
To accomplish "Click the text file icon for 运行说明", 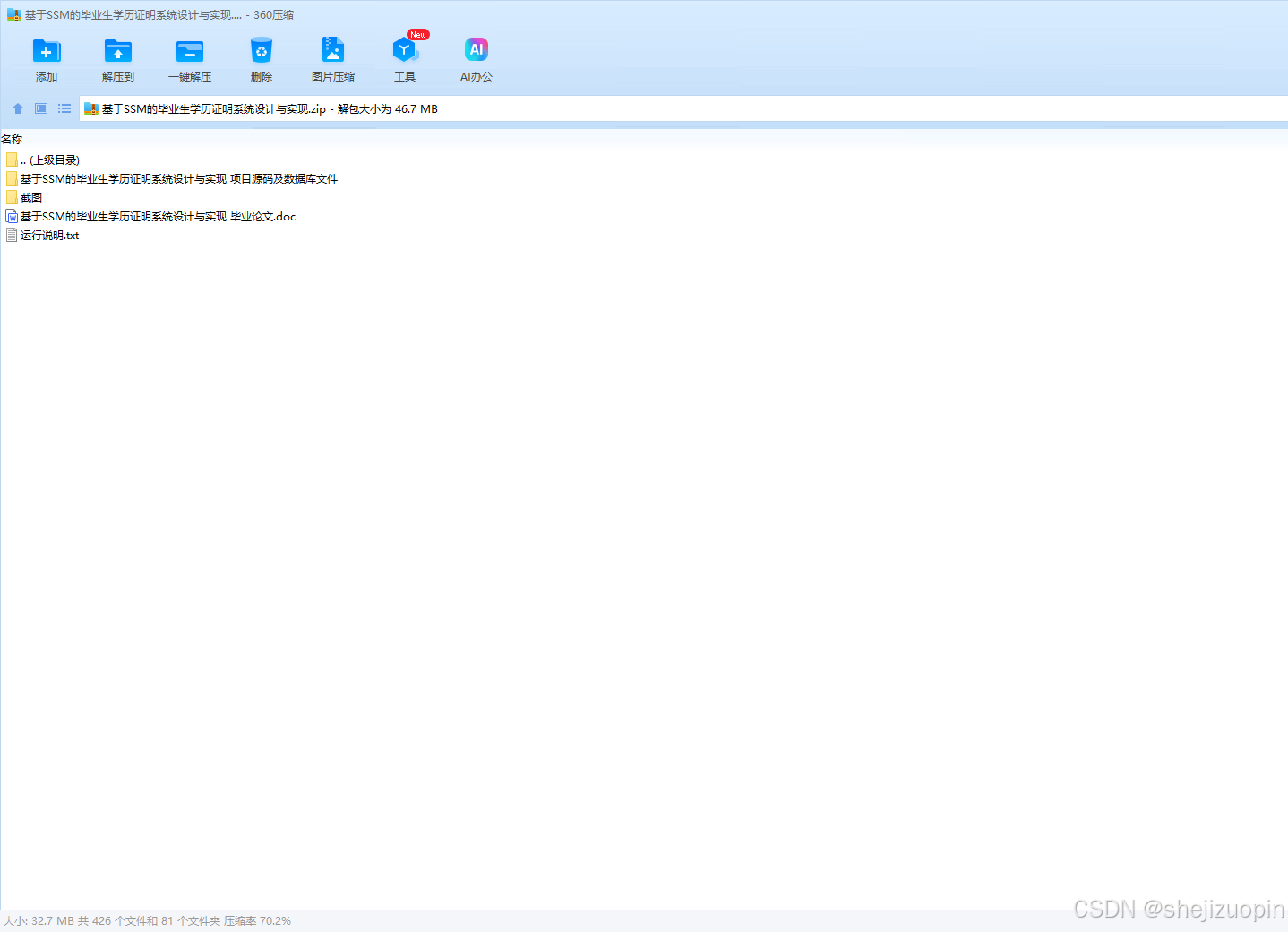I will (x=12, y=236).
